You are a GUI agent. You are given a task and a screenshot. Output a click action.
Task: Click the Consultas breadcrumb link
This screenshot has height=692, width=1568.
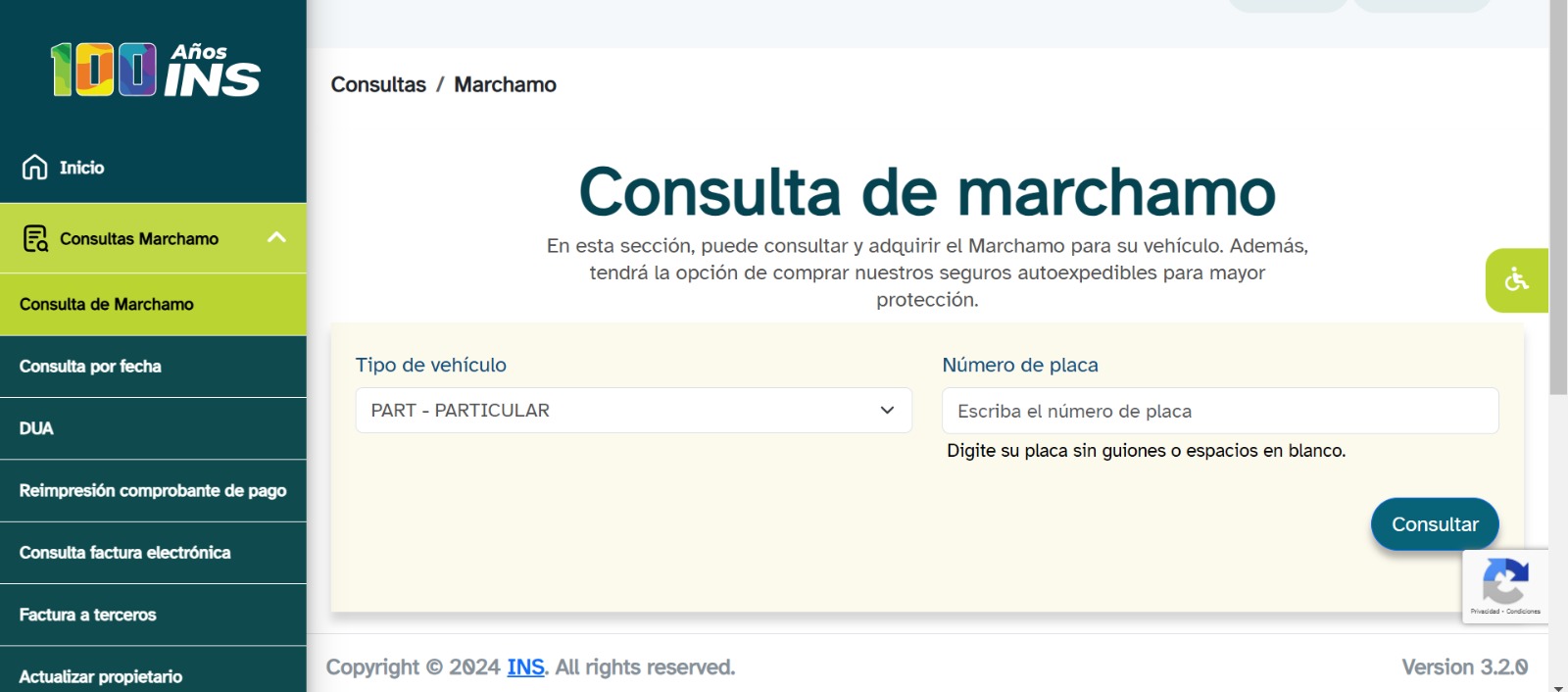click(x=378, y=85)
